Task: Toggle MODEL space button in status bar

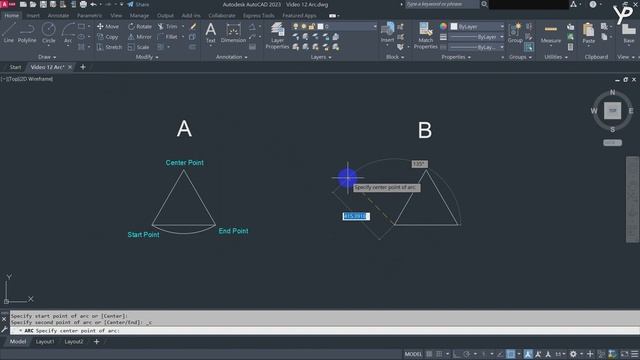Action: point(413,354)
